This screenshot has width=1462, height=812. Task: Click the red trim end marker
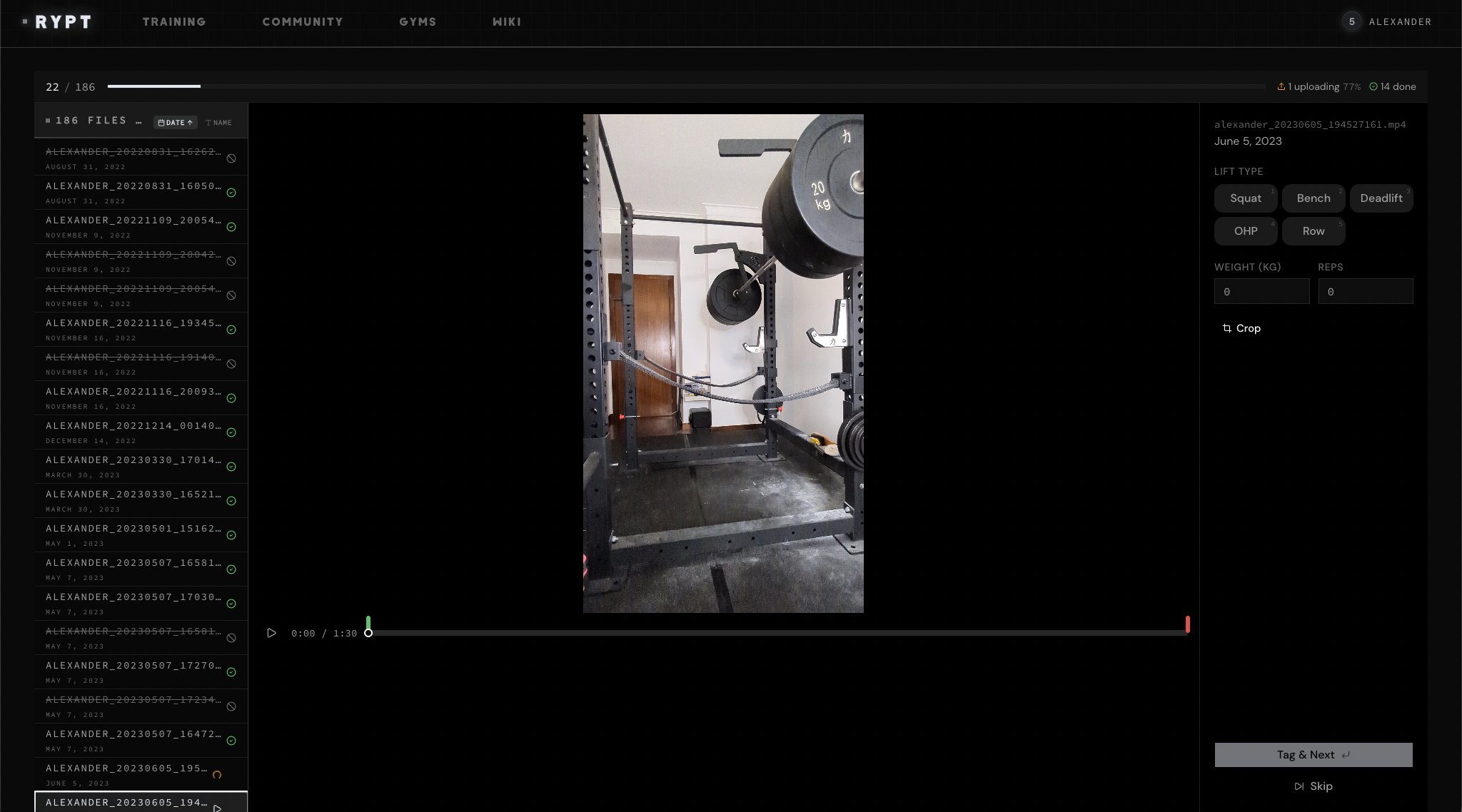1187,624
